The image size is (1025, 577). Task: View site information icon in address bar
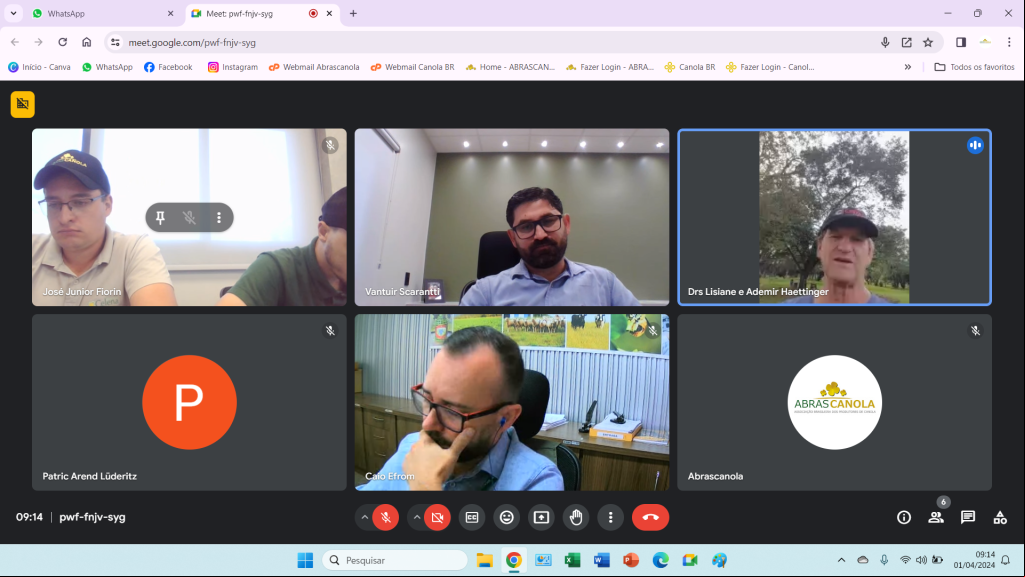click(x=115, y=42)
